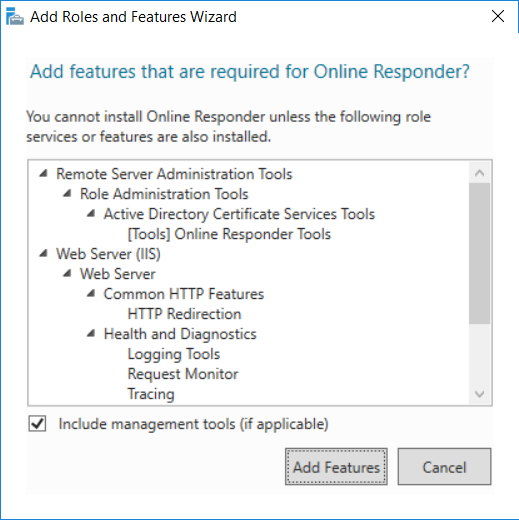This screenshot has width=519, height=520.
Task: Click the wizard icon in title bar
Action: (x=15, y=17)
